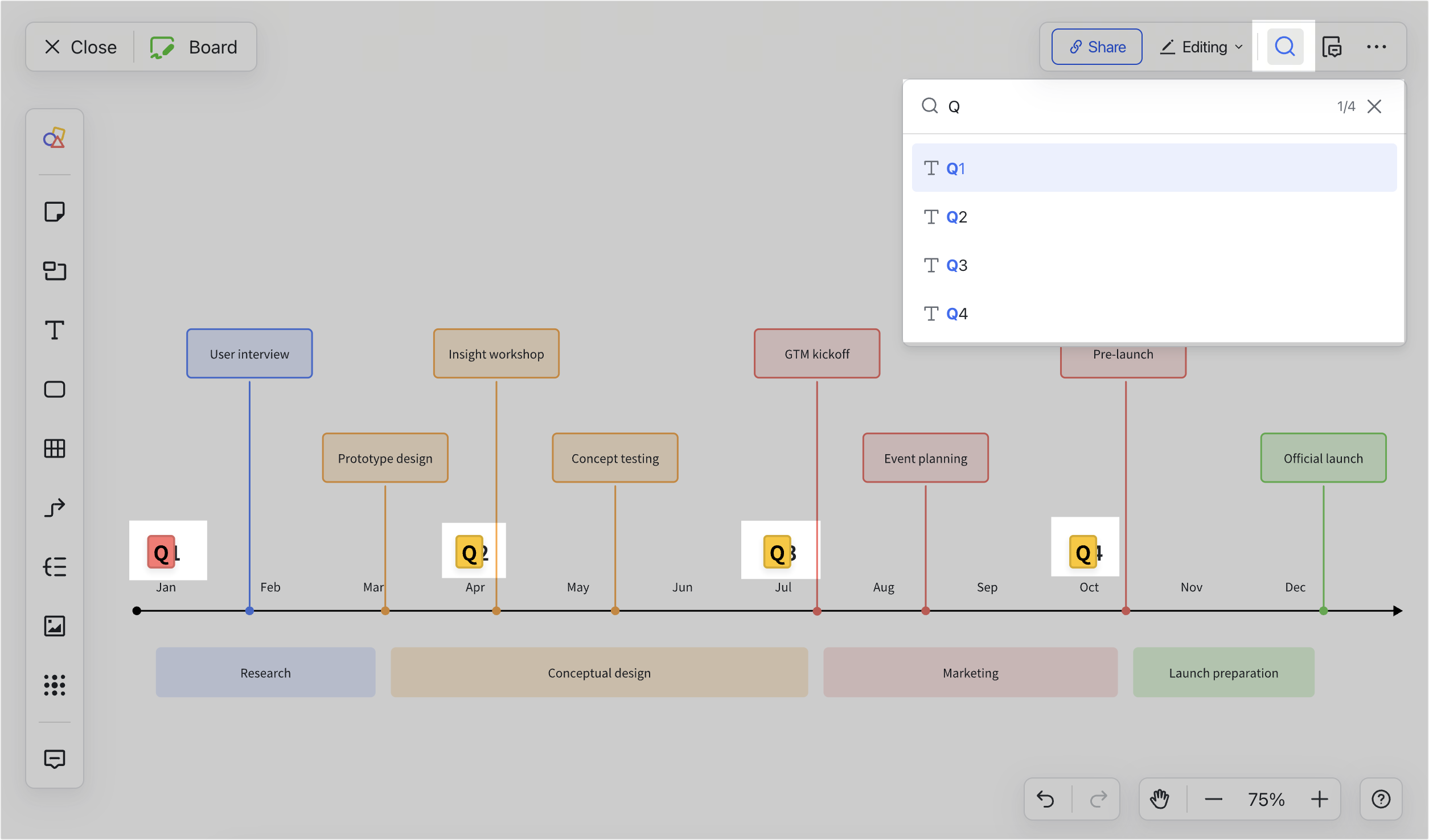Click the highlighted Q1 label on timeline

pyautogui.click(x=164, y=552)
